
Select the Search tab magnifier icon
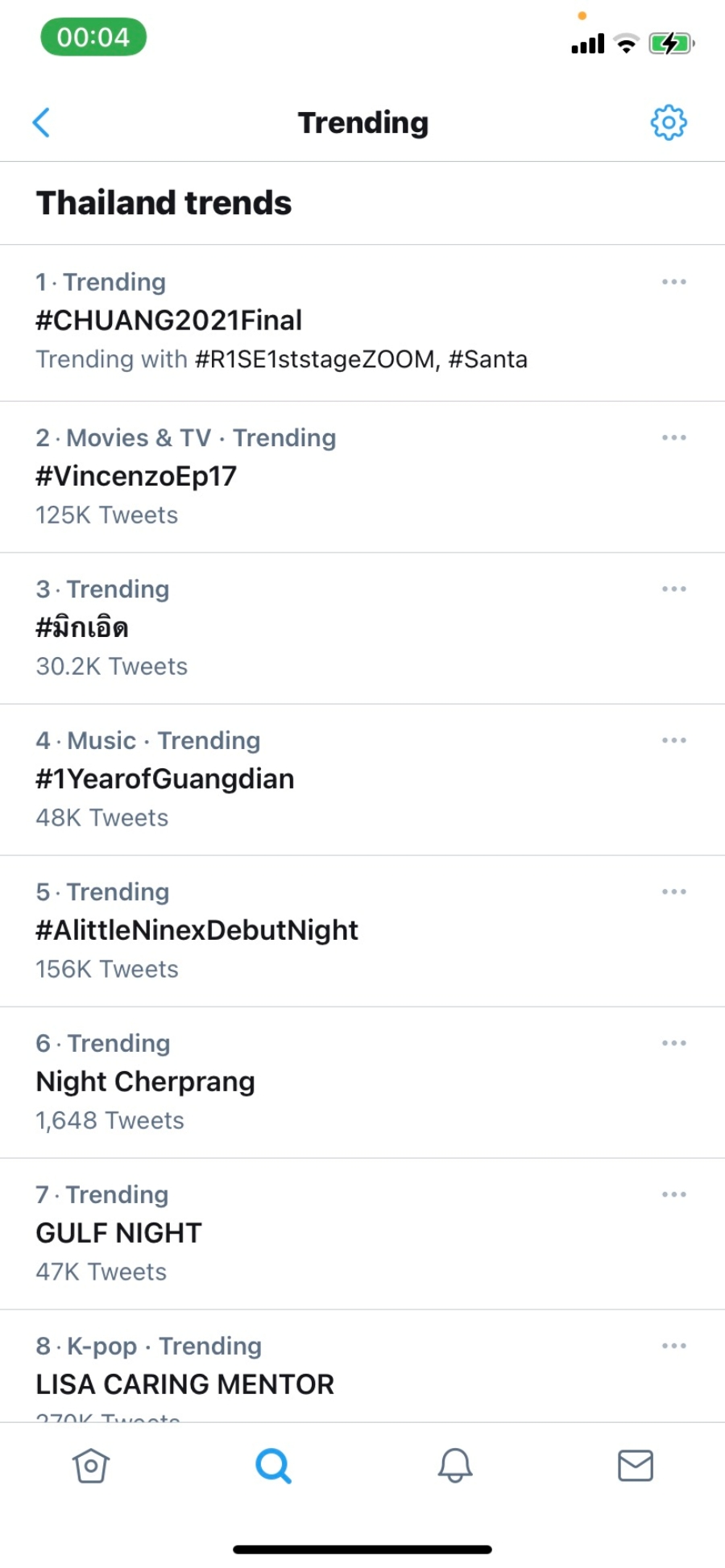273,1466
